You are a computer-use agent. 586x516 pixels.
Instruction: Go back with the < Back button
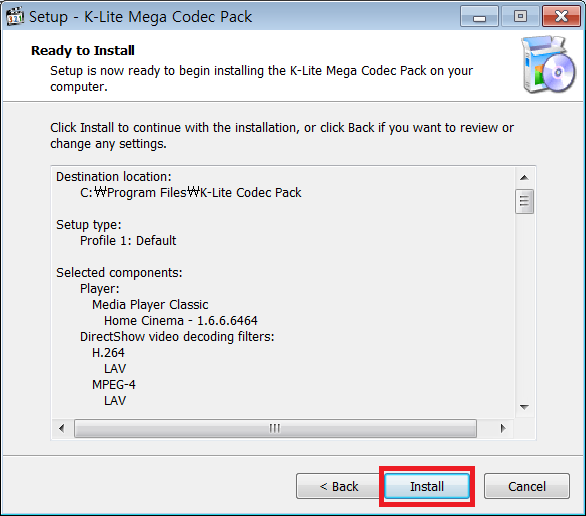339,486
